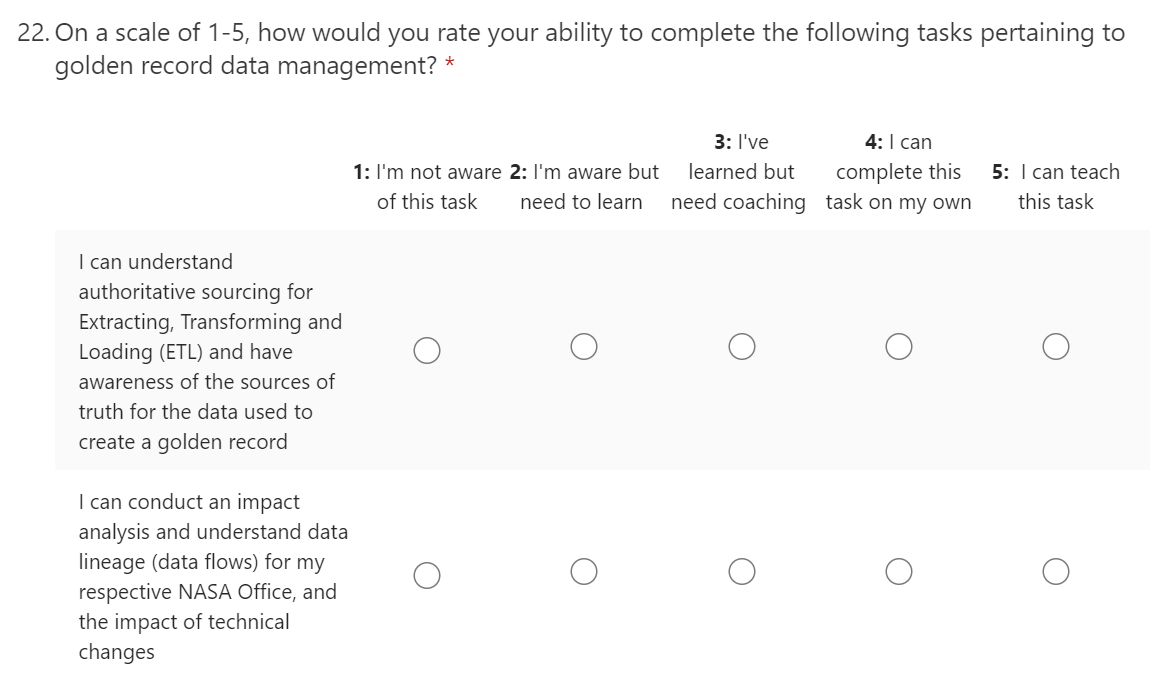Click the "1: I'm not aware" column header

427,187
